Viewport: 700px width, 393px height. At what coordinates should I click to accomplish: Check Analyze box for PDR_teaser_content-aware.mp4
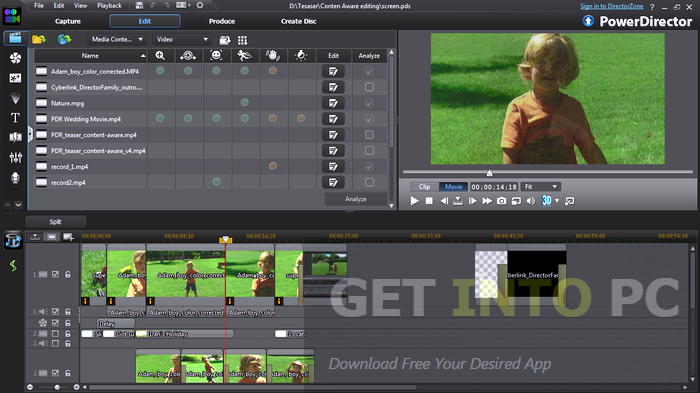pos(369,134)
